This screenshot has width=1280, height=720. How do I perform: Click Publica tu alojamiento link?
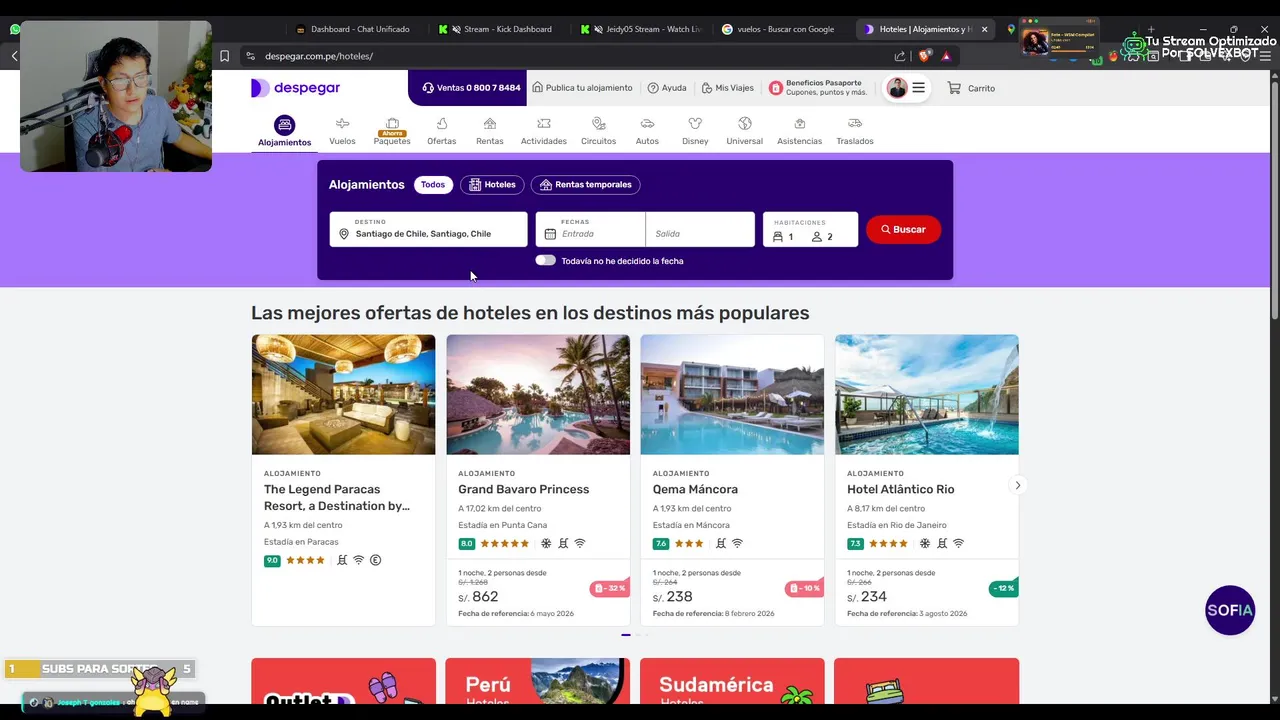pyautogui.click(x=582, y=88)
